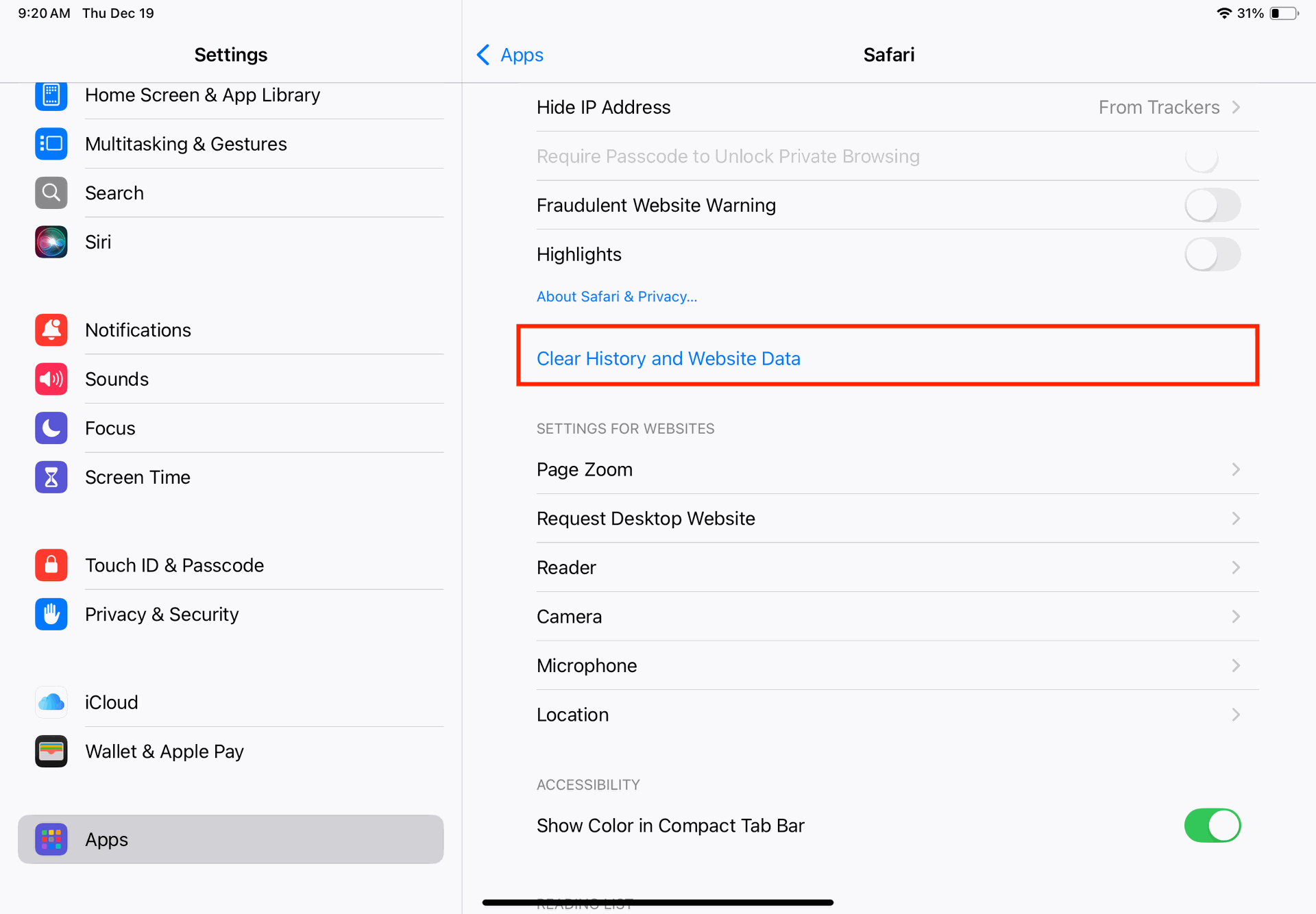Select the Sounds speaker icon
Screen dimensions: 1316x914
pyautogui.click(x=51, y=379)
